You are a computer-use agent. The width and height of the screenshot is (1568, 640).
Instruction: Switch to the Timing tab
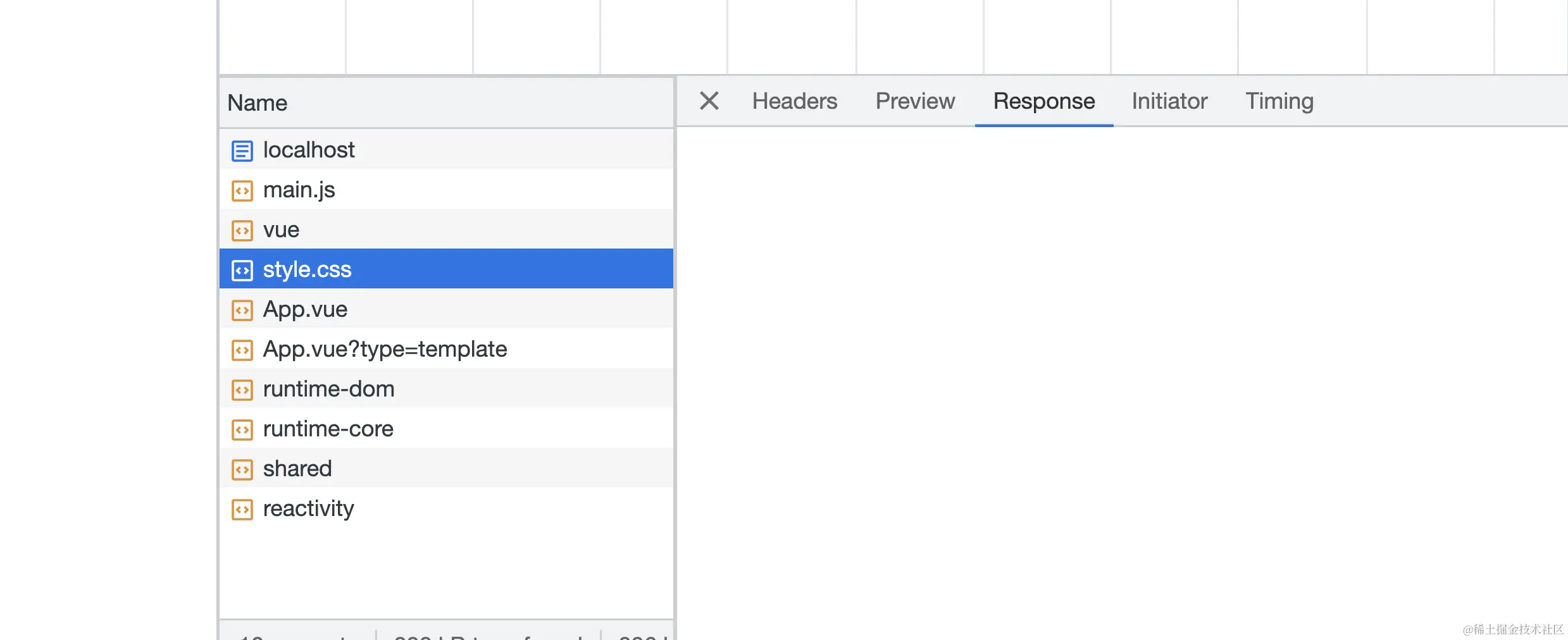(1279, 101)
